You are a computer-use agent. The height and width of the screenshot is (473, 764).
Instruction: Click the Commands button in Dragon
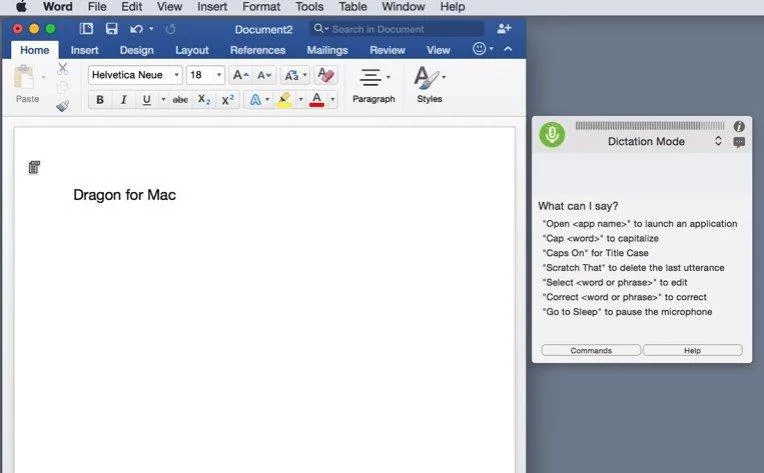(x=591, y=350)
